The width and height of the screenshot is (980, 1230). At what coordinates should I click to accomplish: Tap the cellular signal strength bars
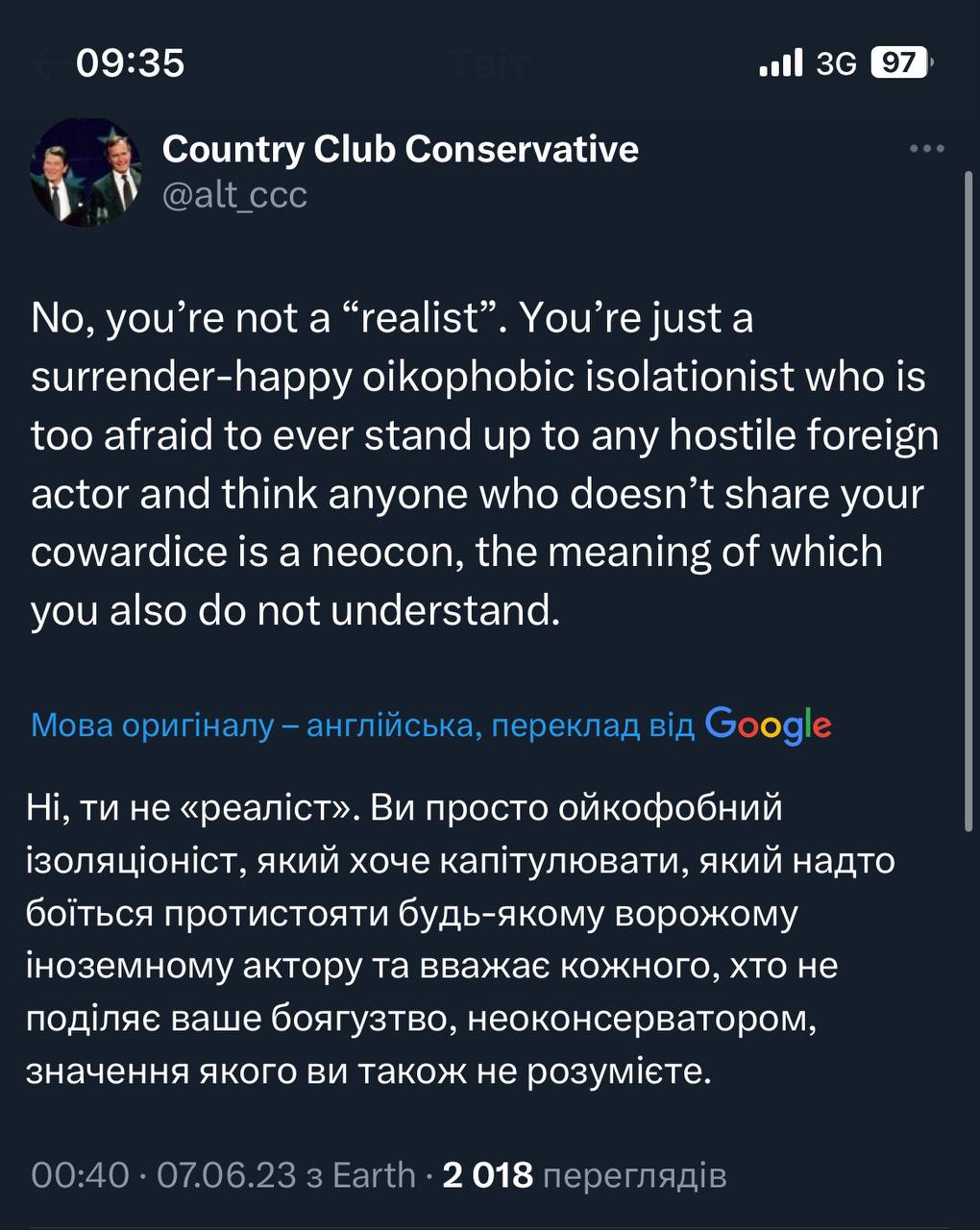[780, 63]
